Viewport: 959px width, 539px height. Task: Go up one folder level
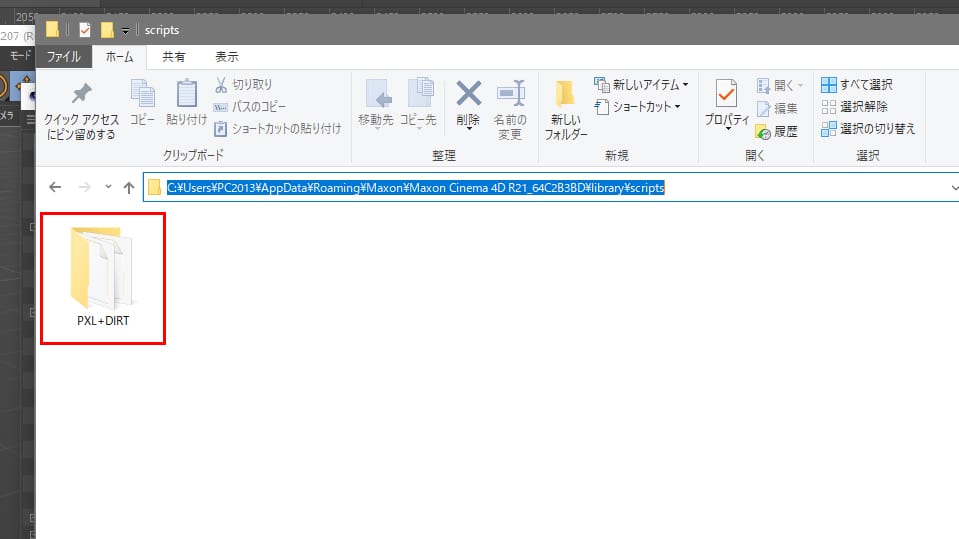(x=128, y=187)
